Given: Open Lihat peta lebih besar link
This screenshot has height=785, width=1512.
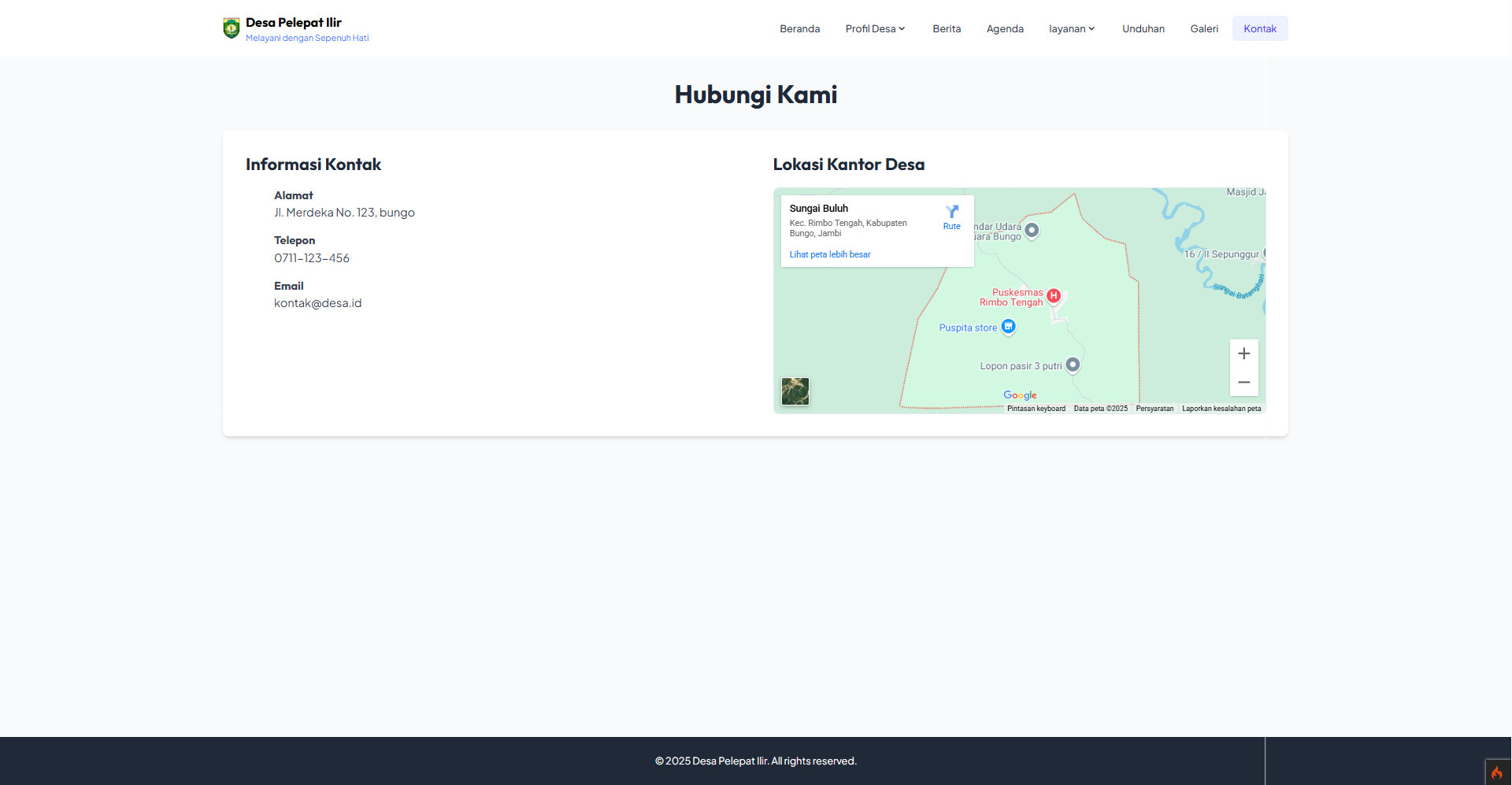Looking at the screenshot, I should [x=830, y=254].
